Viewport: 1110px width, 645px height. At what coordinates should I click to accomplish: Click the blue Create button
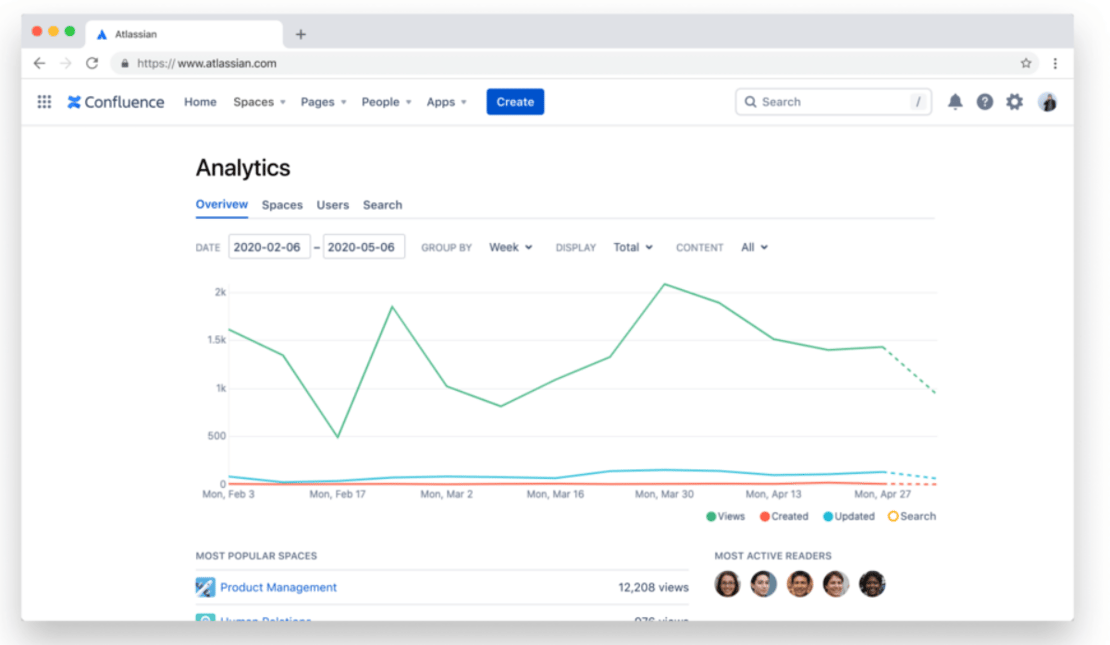coord(515,102)
